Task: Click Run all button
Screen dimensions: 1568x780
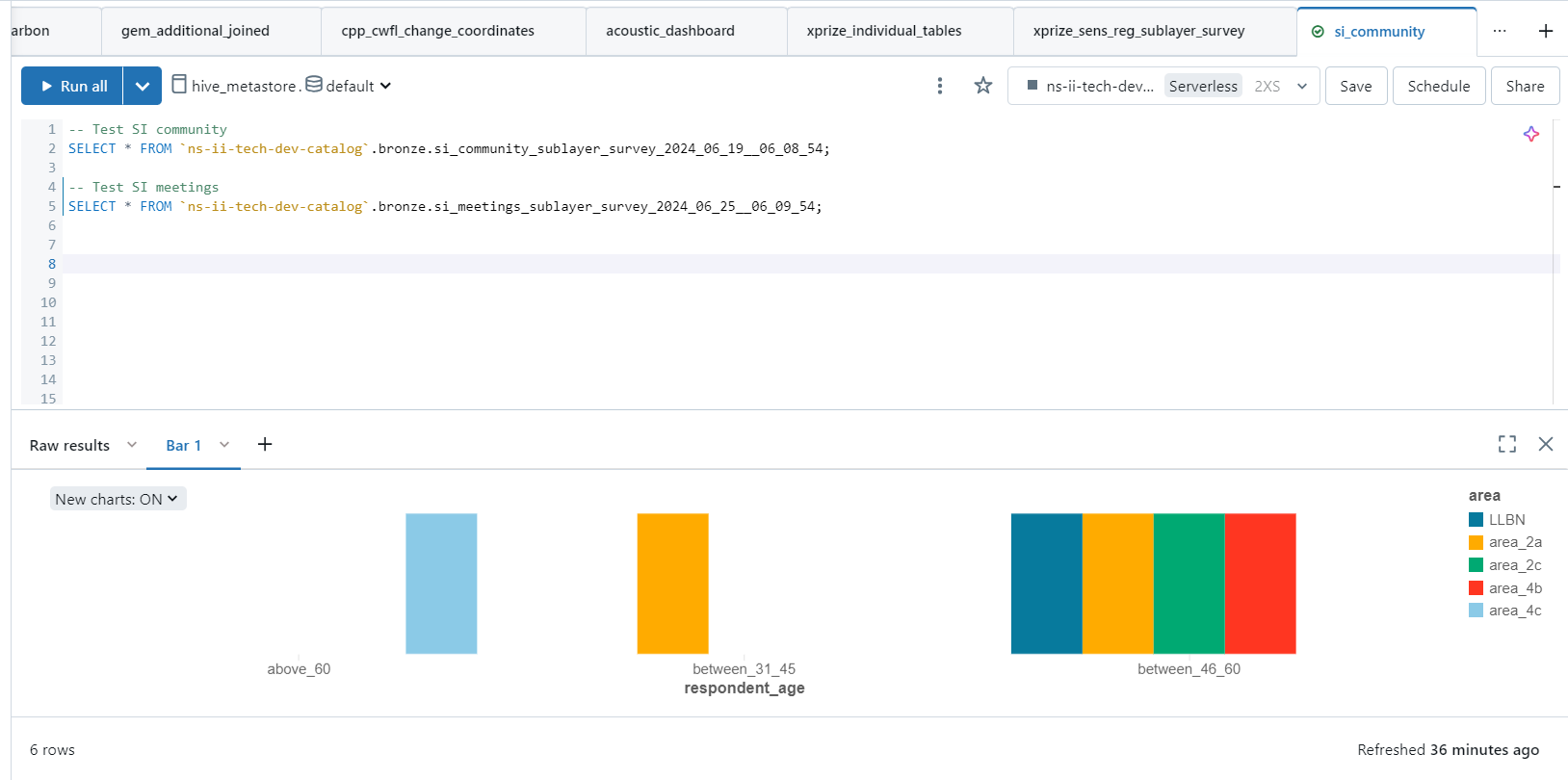Action: click(73, 86)
